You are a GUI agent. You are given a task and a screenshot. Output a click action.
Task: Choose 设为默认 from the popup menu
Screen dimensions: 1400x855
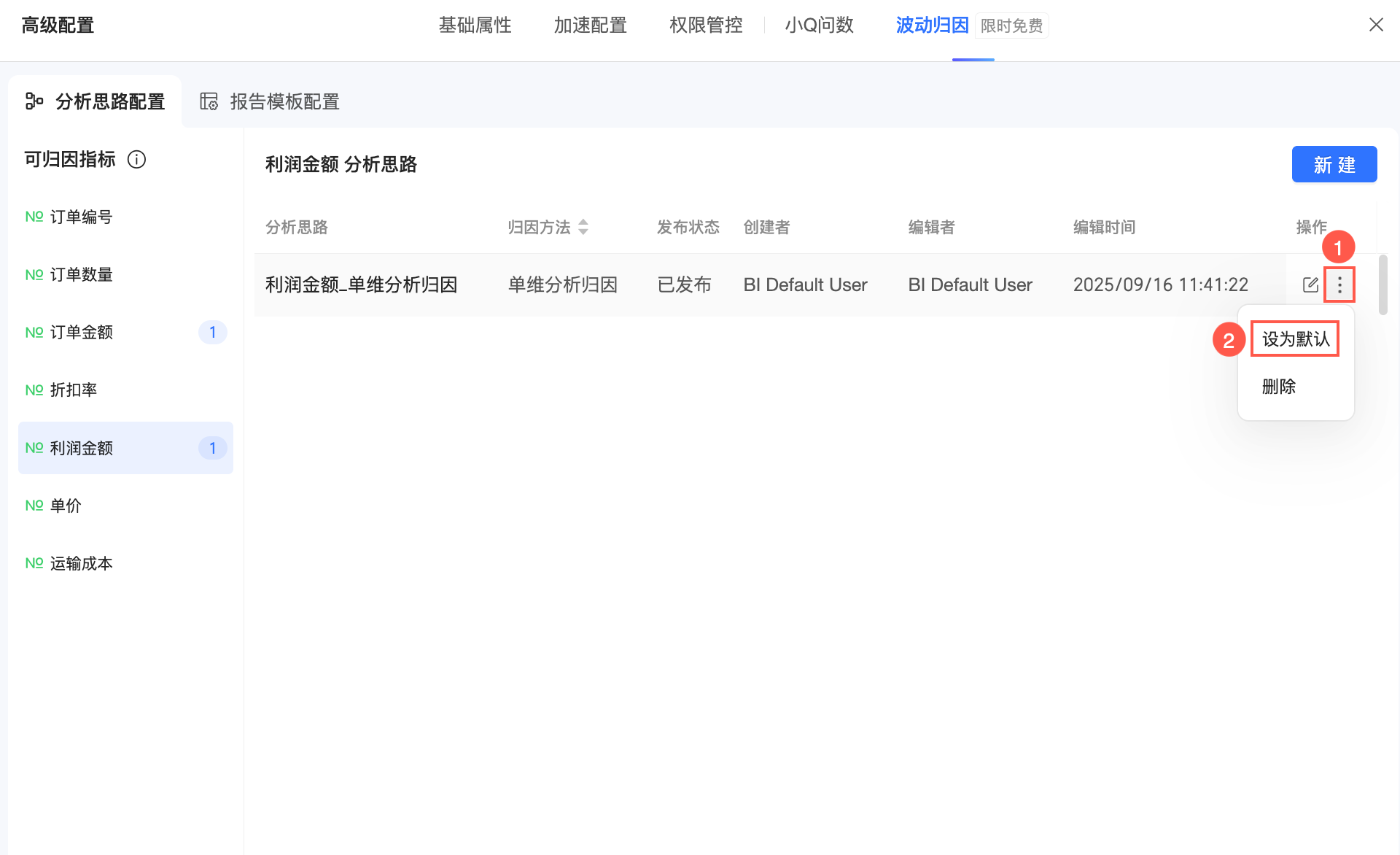[x=1295, y=339]
